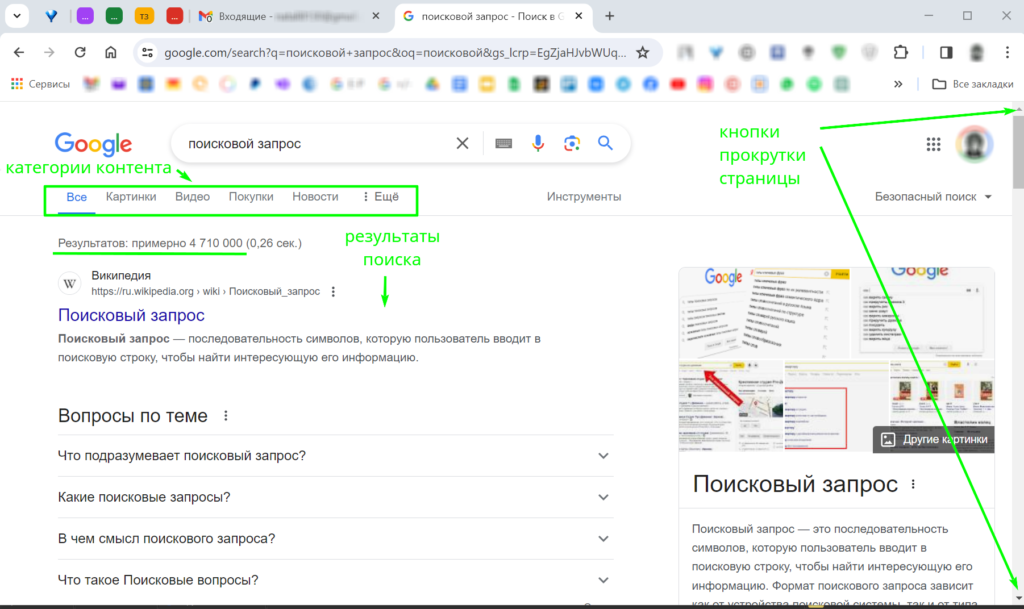Expand "Какие поисковые запросы?" question
Screen dimensions: 1024x609
(x=335, y=497)
